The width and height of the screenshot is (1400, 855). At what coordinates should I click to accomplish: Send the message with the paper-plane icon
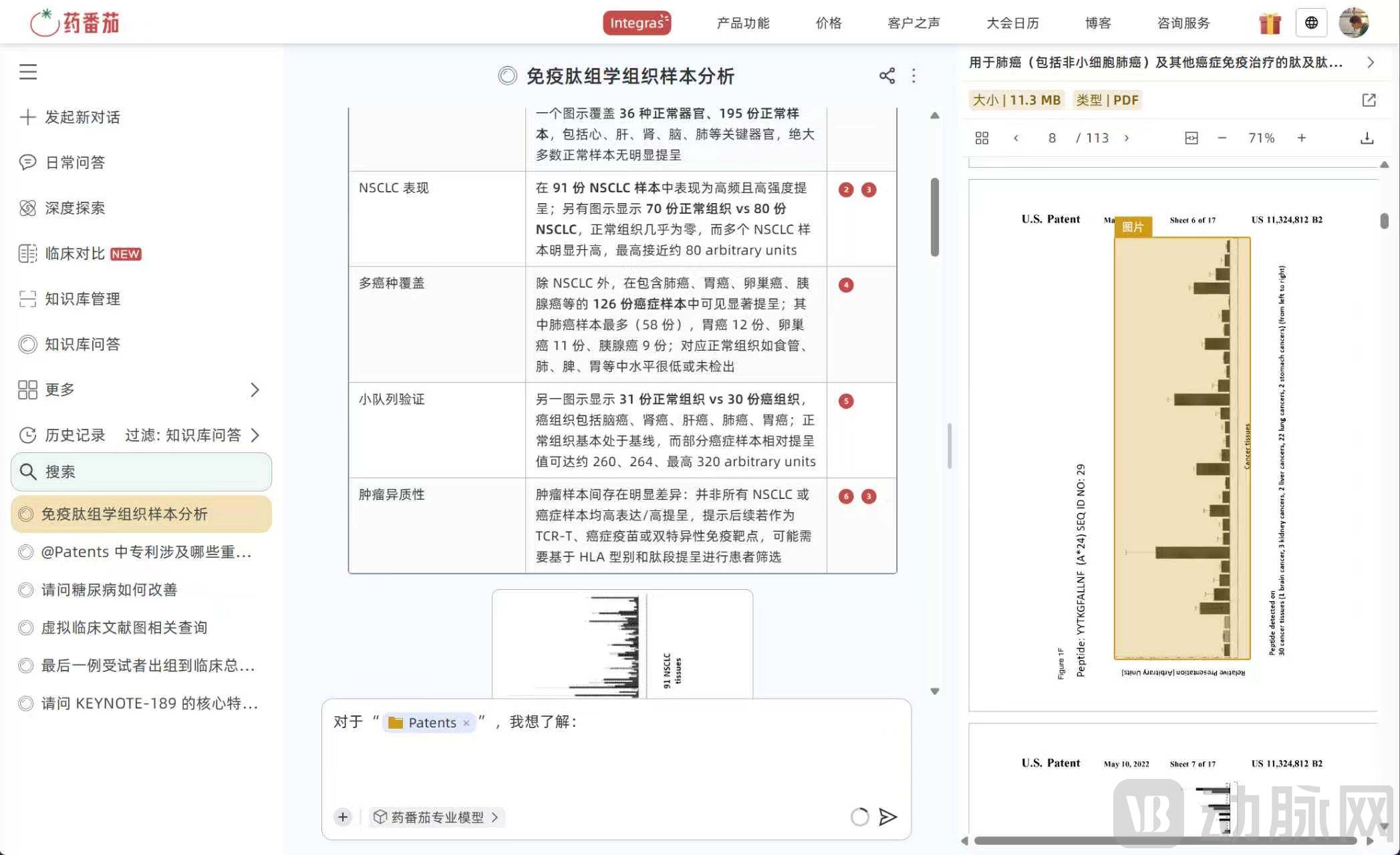[887, 817]
